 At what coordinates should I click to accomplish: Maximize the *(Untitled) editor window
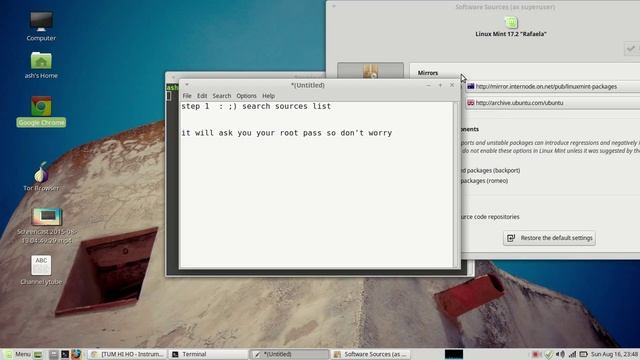click(440, 85)
